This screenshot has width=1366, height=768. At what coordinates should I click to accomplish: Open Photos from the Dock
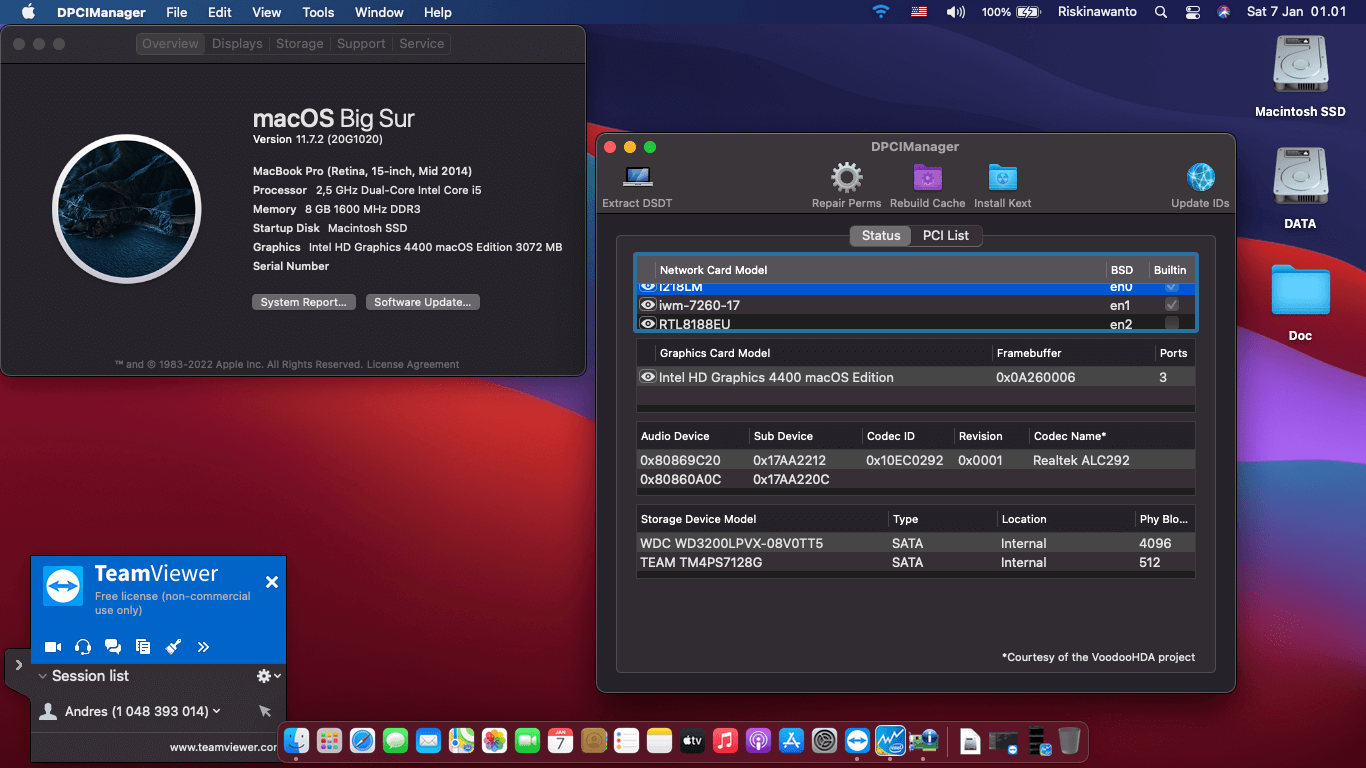click(494, 741)
